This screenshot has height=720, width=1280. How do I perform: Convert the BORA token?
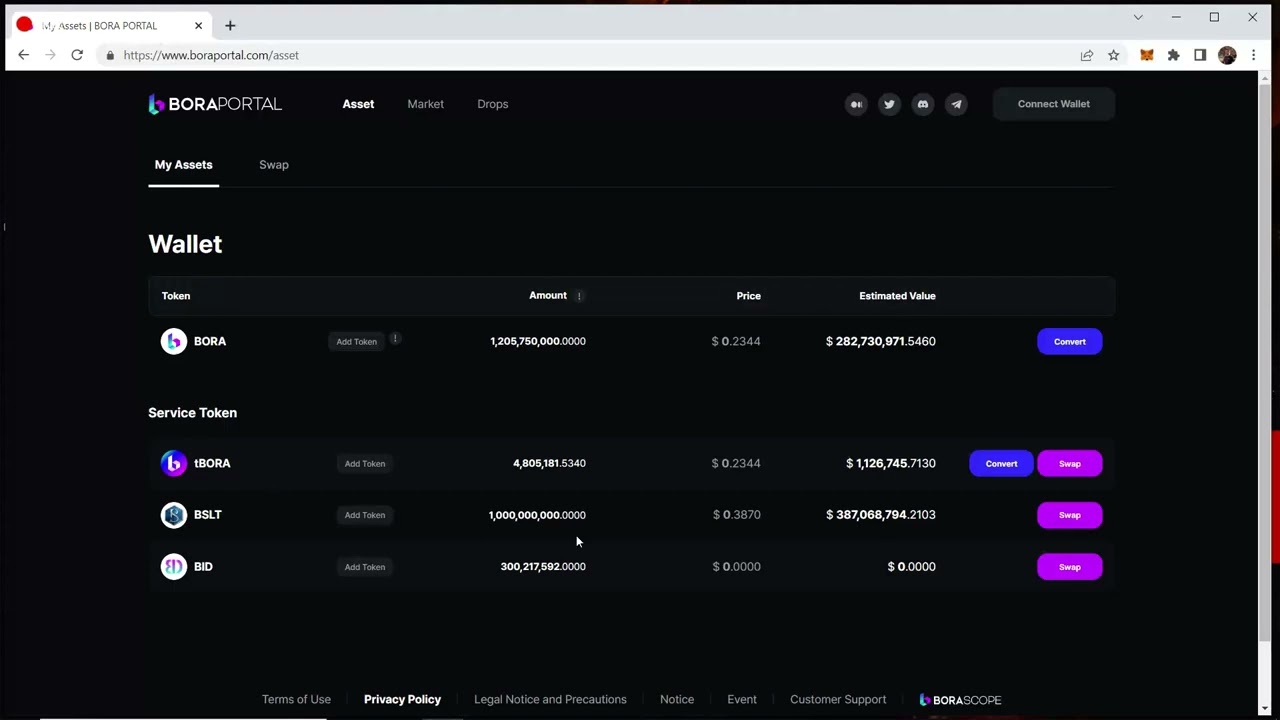pyautogui.click(x=1069, y=342)
